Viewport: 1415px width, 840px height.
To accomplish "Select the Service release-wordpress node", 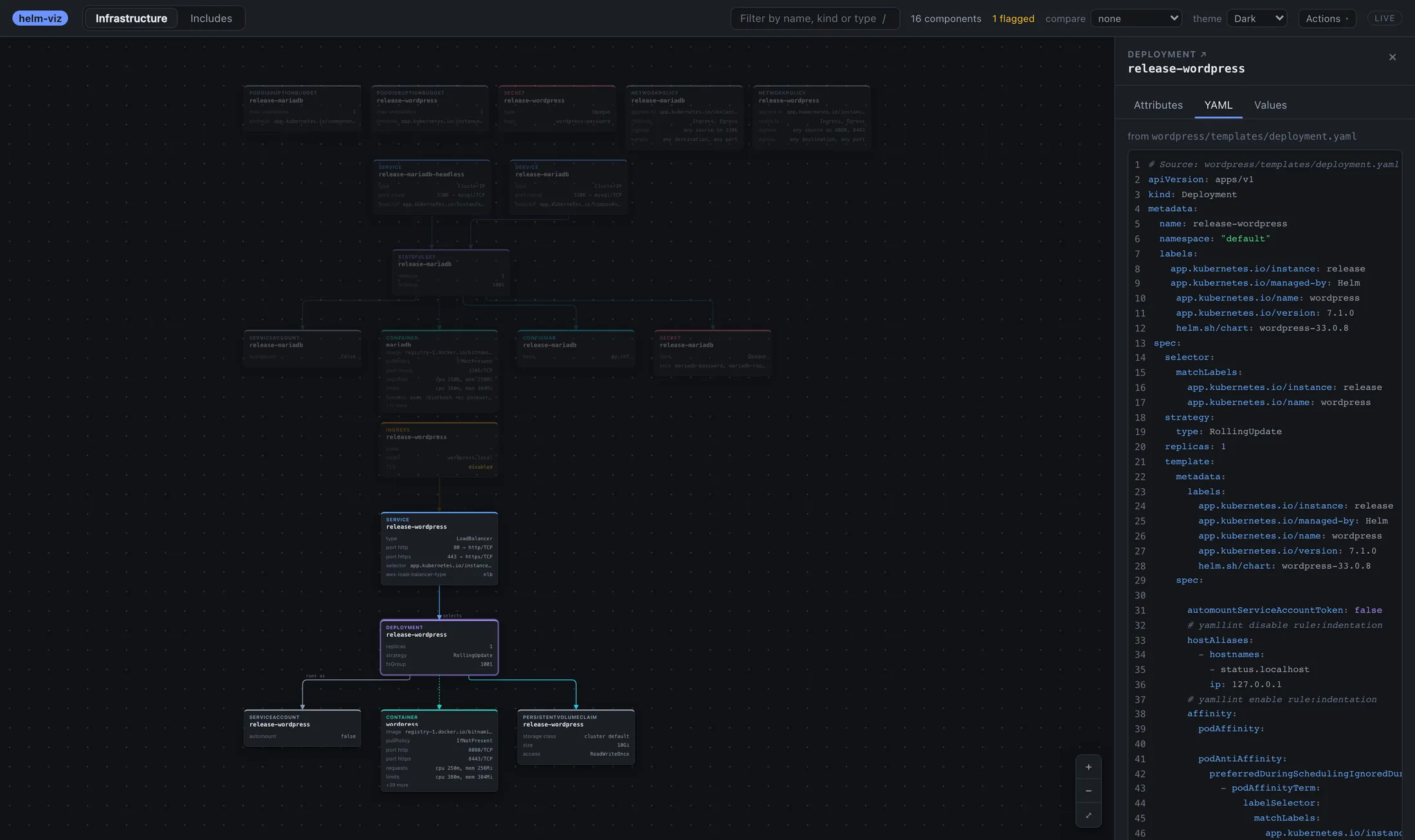I will tap(439, 549).
